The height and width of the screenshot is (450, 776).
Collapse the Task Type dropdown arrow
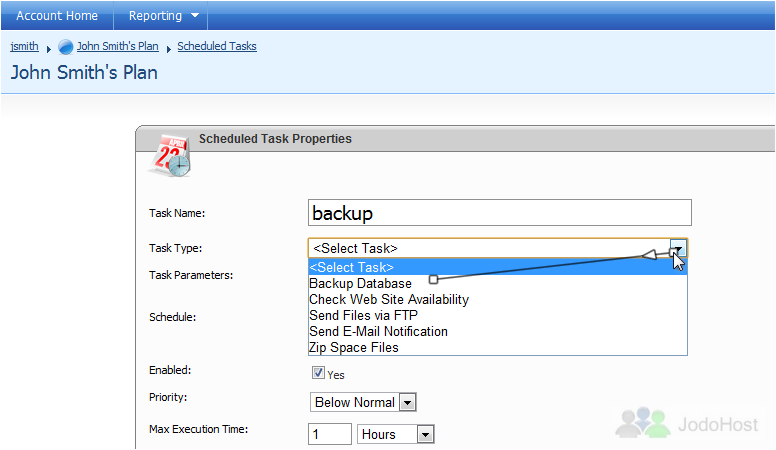click(x=678, y=248)
